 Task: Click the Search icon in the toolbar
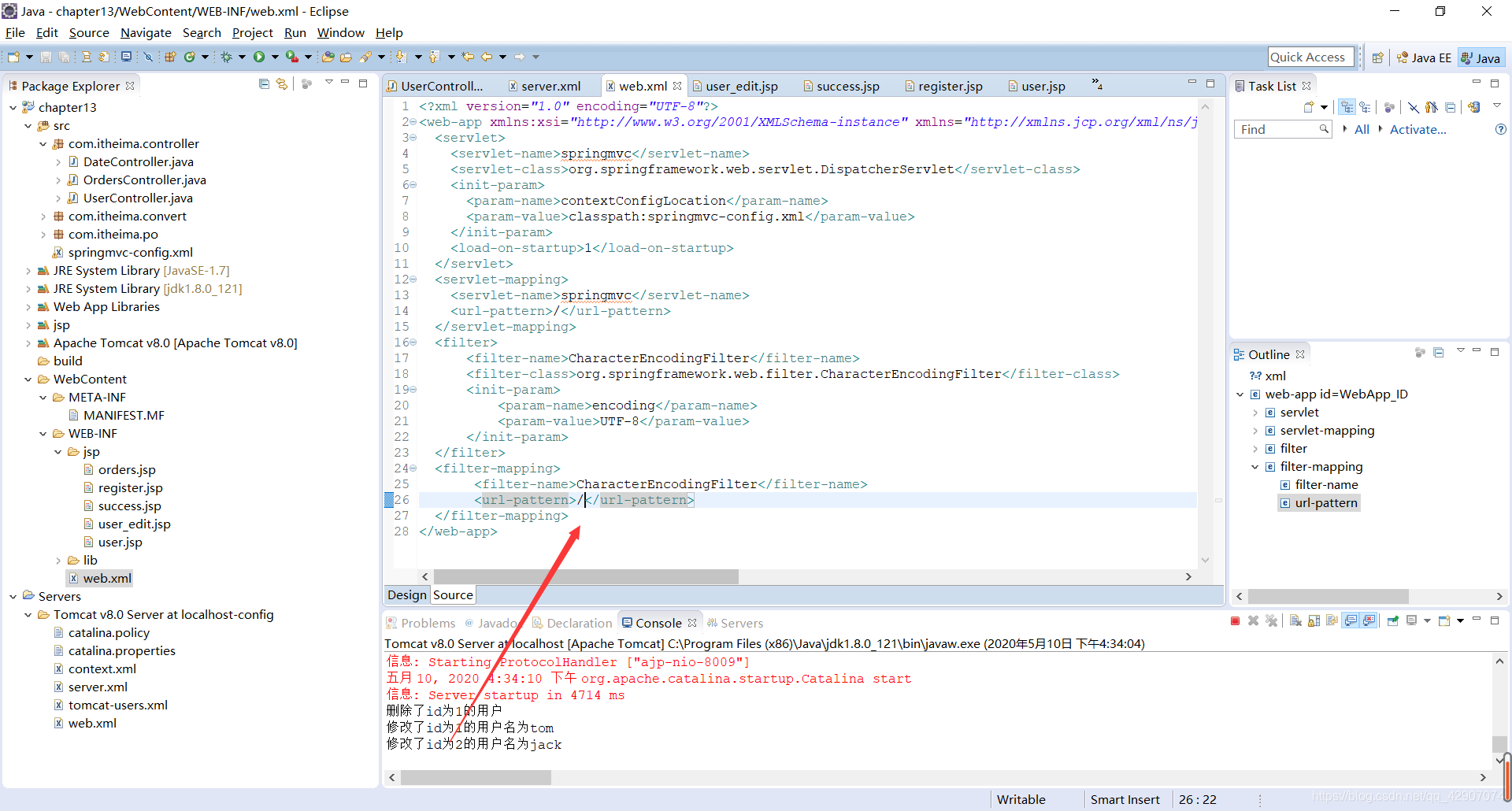[369, 56]
